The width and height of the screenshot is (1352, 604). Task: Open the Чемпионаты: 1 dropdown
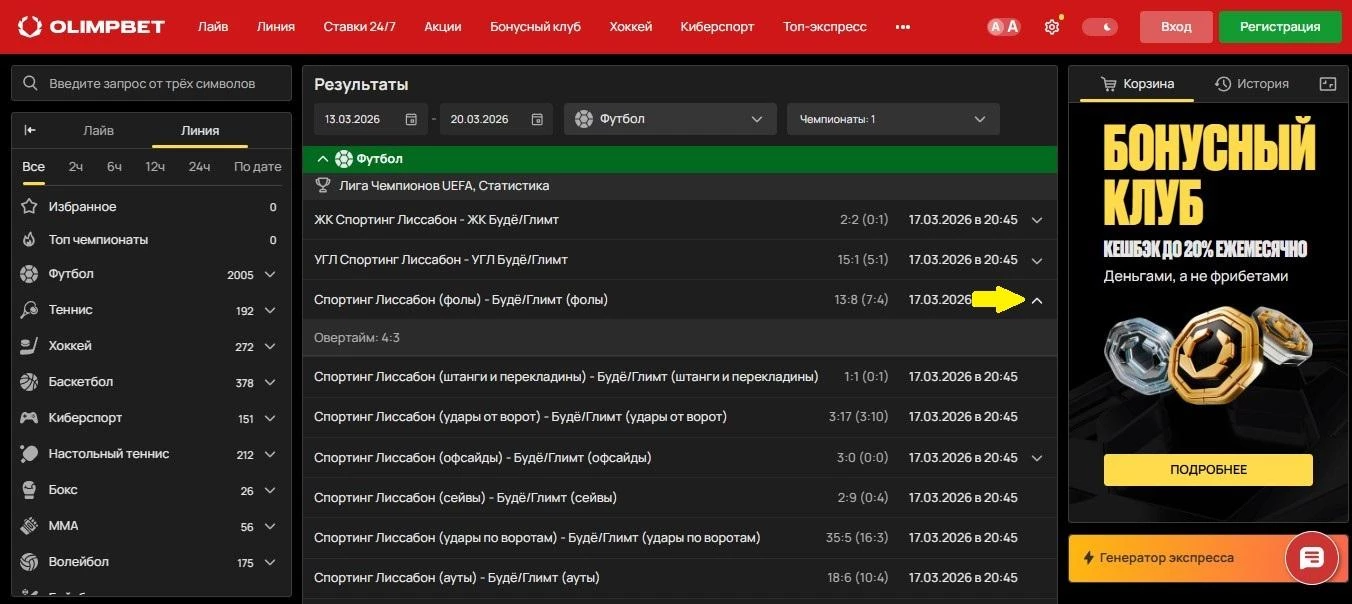891,118
